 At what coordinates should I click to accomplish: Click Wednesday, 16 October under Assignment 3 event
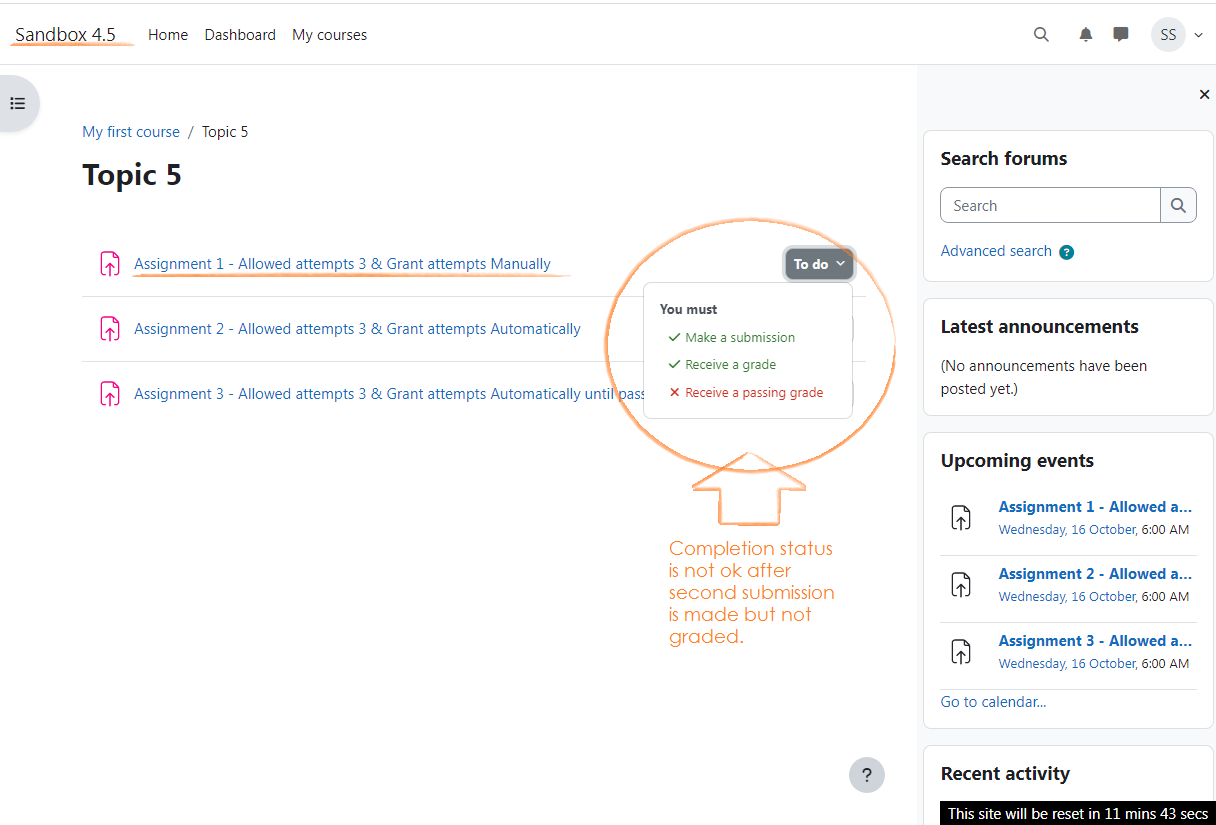(1067, 664)
